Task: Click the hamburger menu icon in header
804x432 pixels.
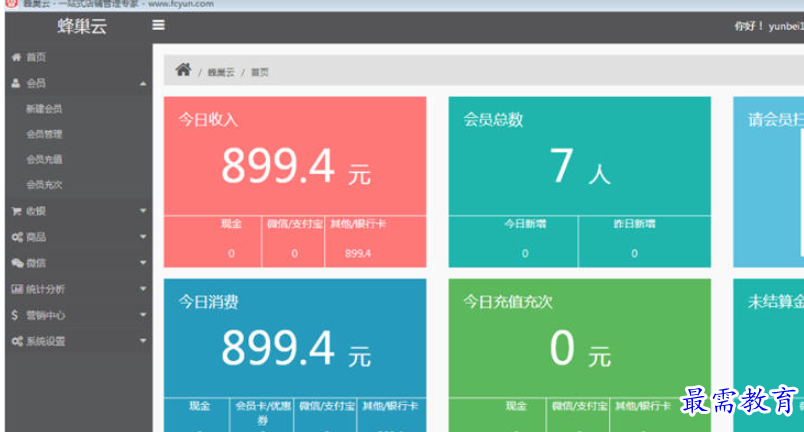Action: tap(158, 25)
